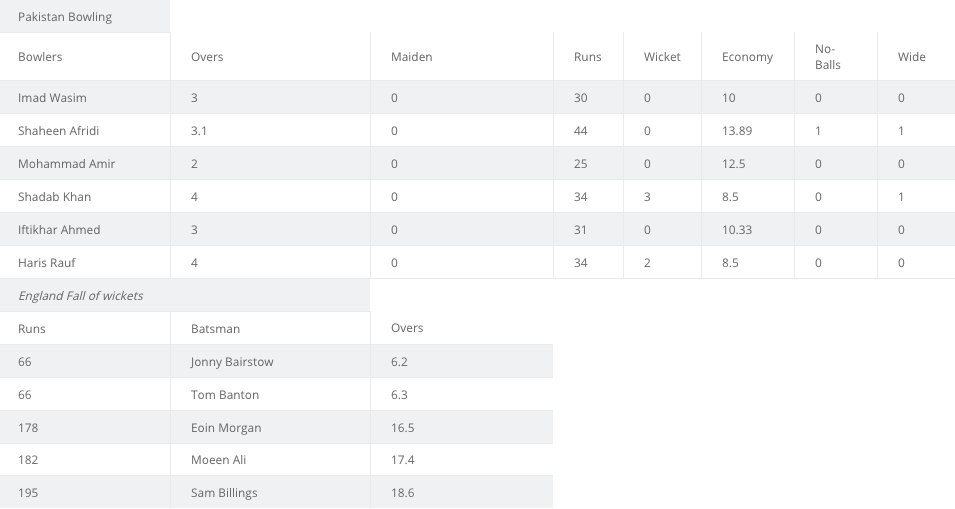Select the Imad Wasim bowler name
Screen dimensions: 955x509
(52, 97)
